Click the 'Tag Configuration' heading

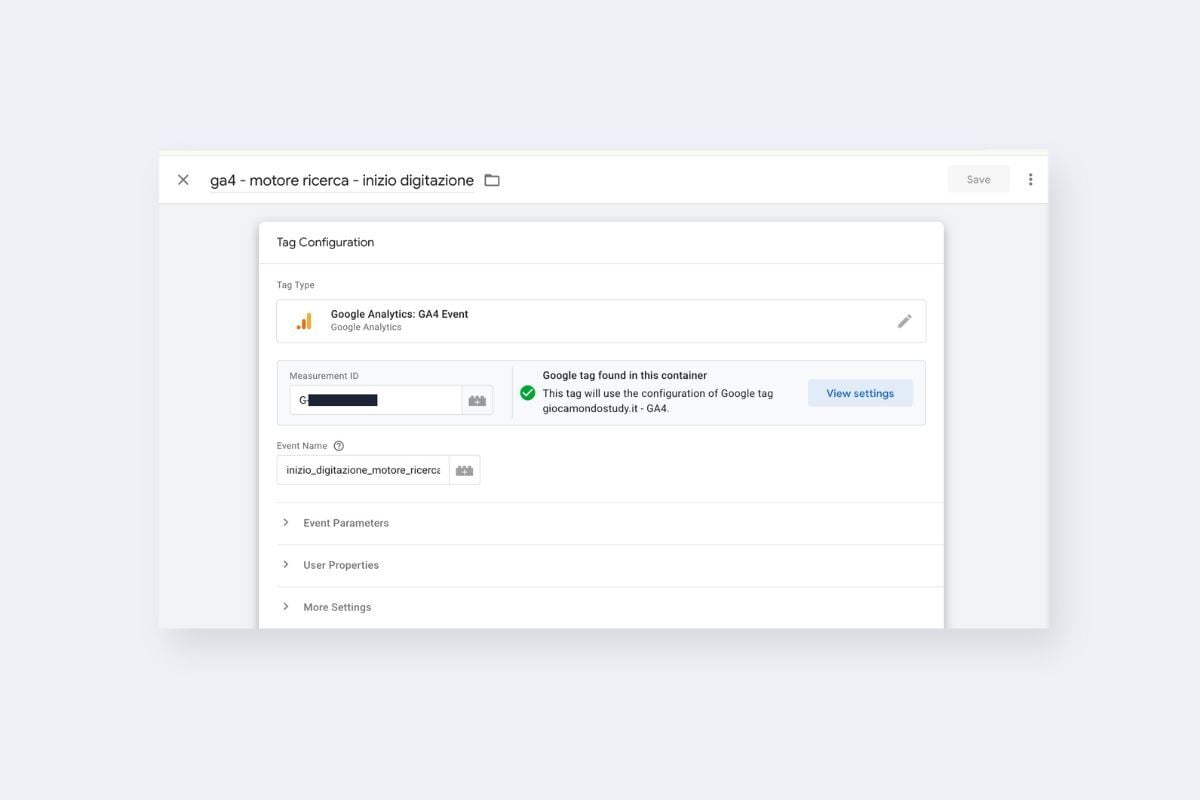click(x=325, y=242)
